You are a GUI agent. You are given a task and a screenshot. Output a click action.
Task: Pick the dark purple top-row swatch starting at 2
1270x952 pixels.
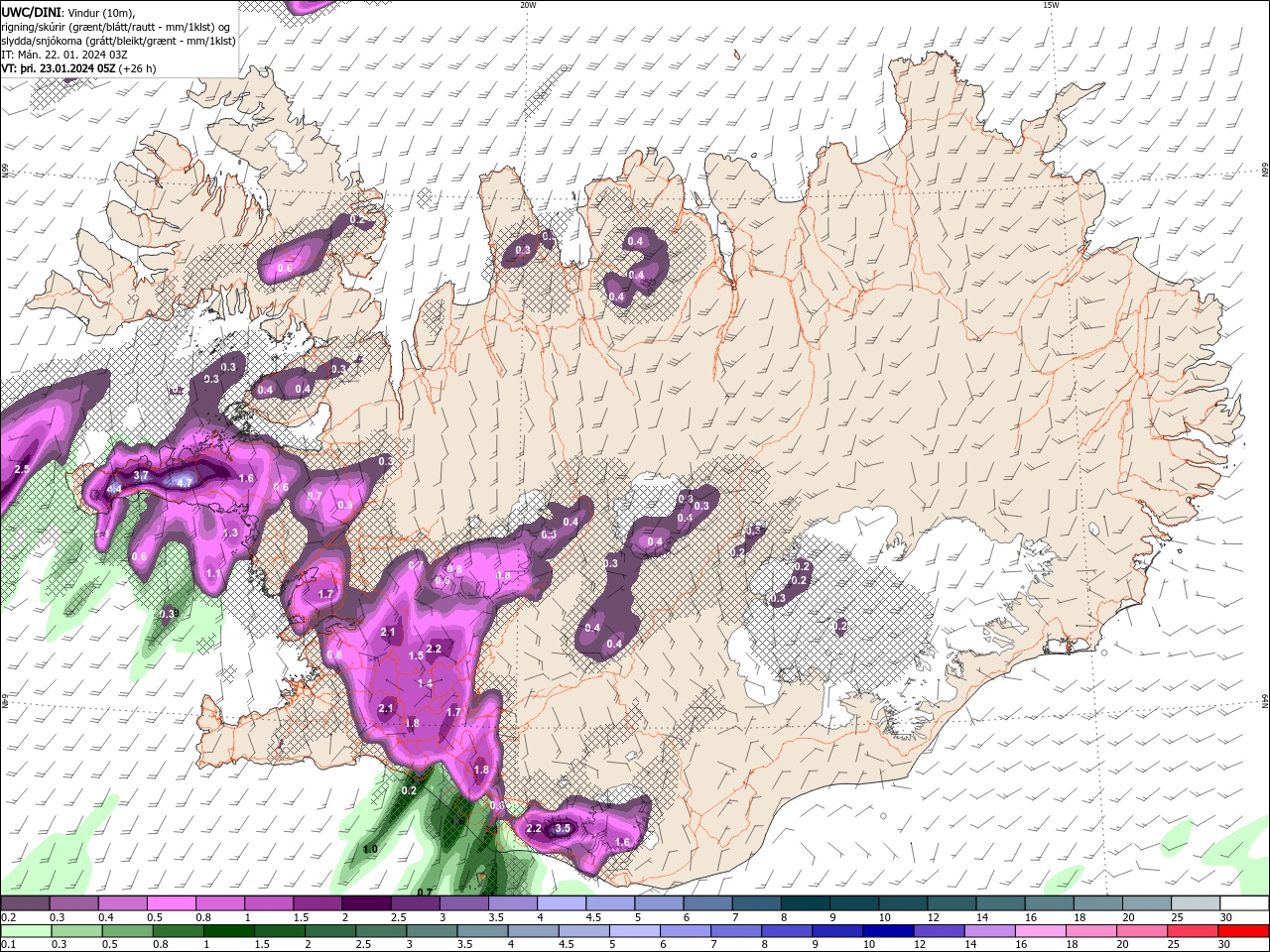point(366,903)
